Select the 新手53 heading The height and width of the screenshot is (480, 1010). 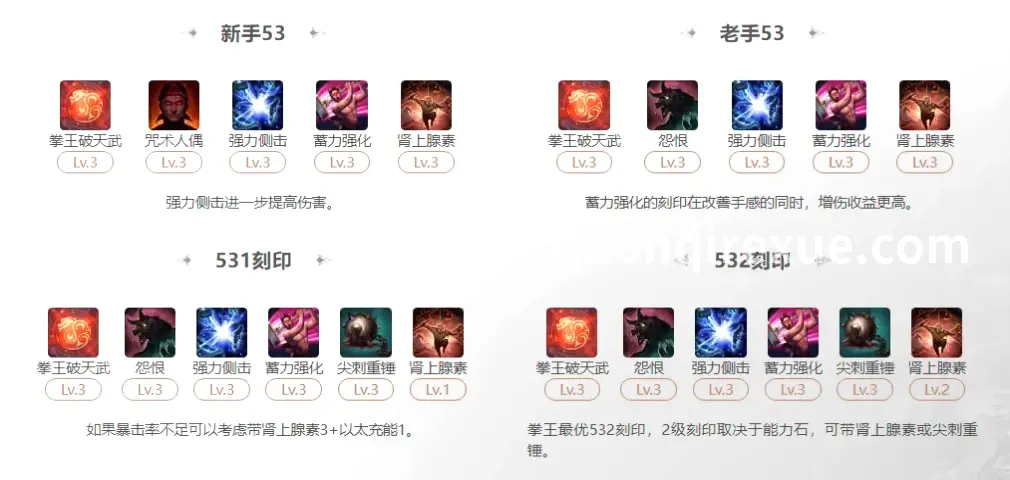click(252, 34)
